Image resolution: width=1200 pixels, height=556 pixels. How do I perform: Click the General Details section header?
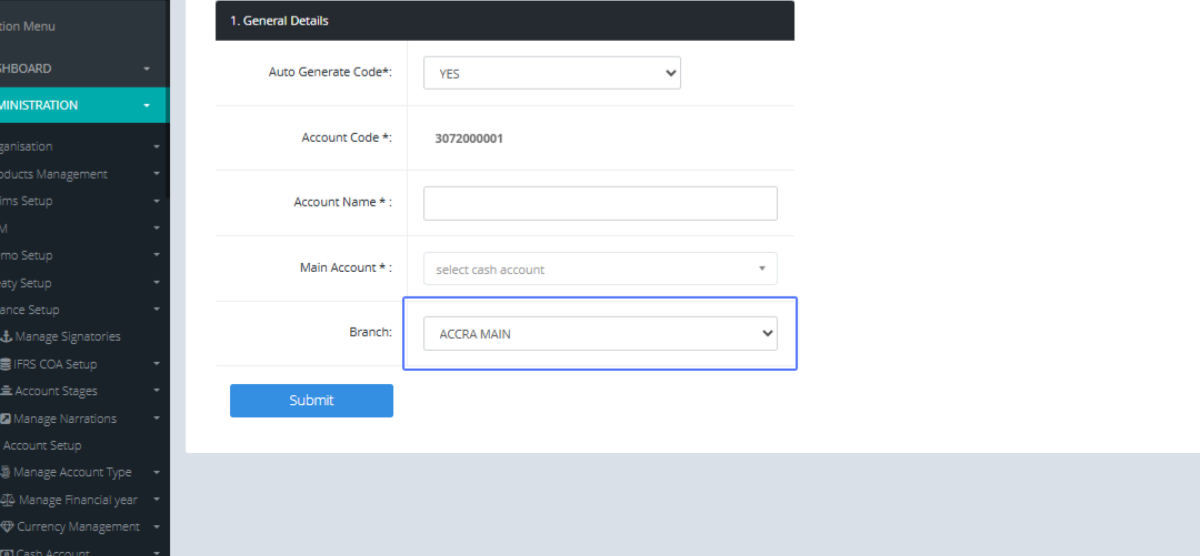504,20
